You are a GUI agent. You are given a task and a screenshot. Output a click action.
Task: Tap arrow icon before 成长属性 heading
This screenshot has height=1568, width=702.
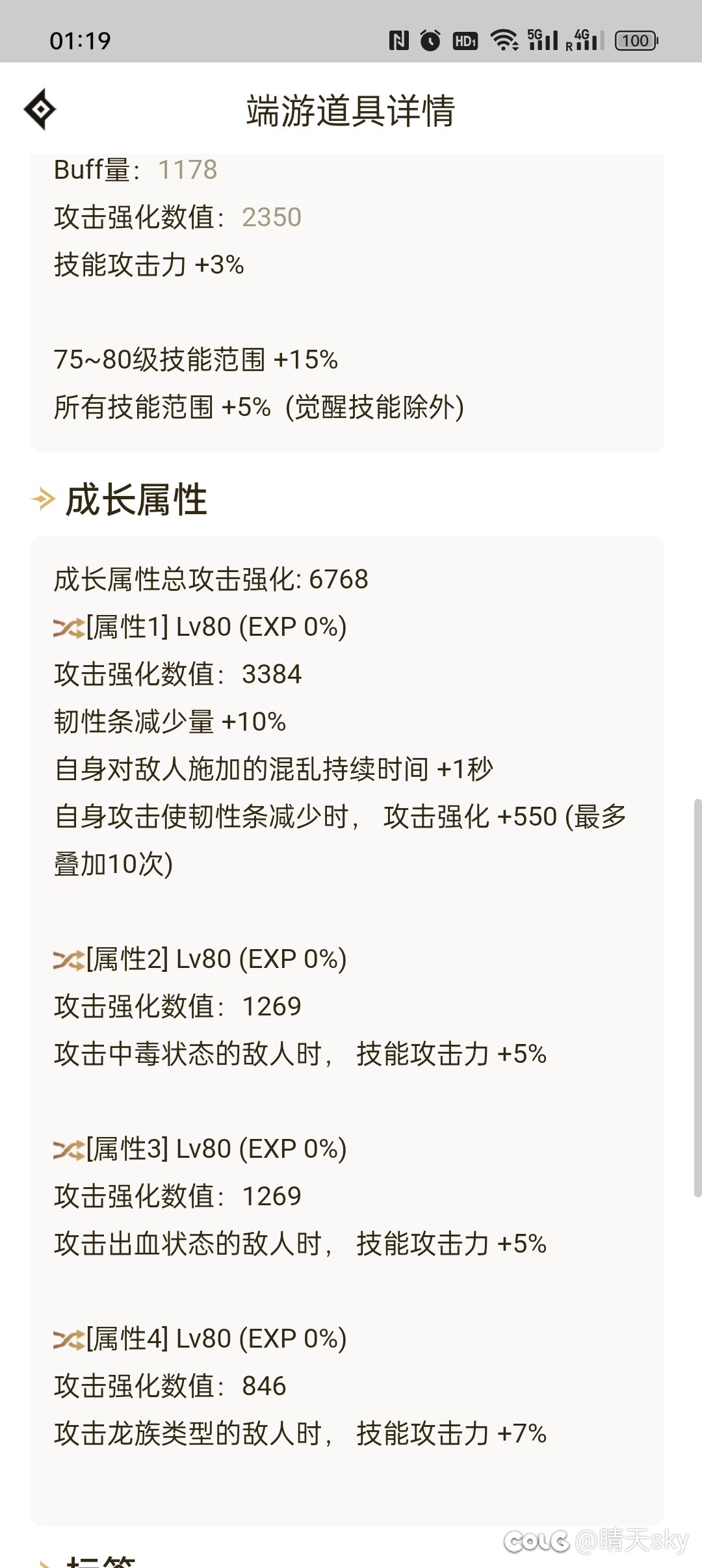[44, 499]
